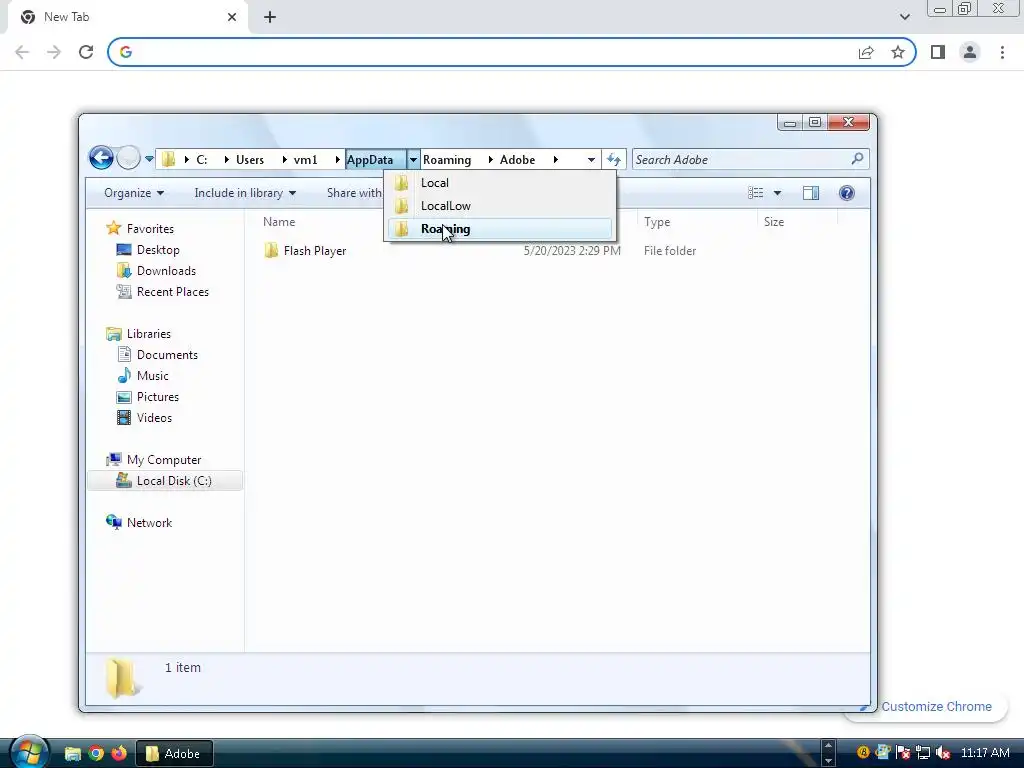The image size is (1024, 768).
Task: Open Downloads in the navigation pane
Action: tap(166, 270)
